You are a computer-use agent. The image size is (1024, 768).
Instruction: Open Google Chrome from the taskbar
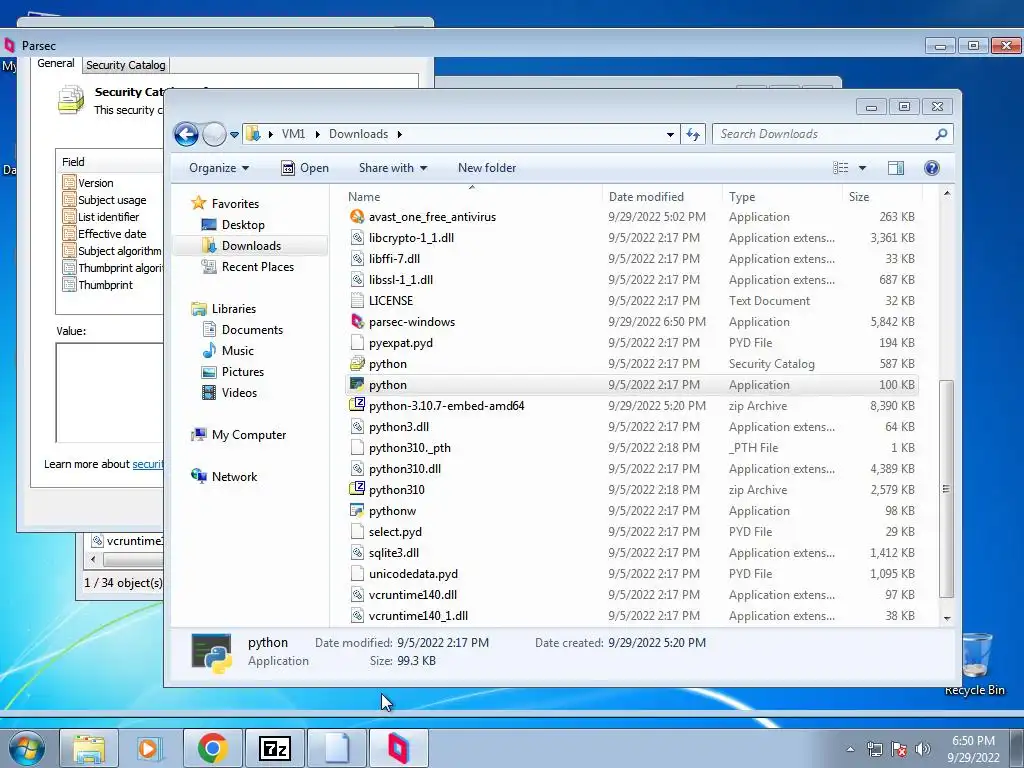click(213, 748)
